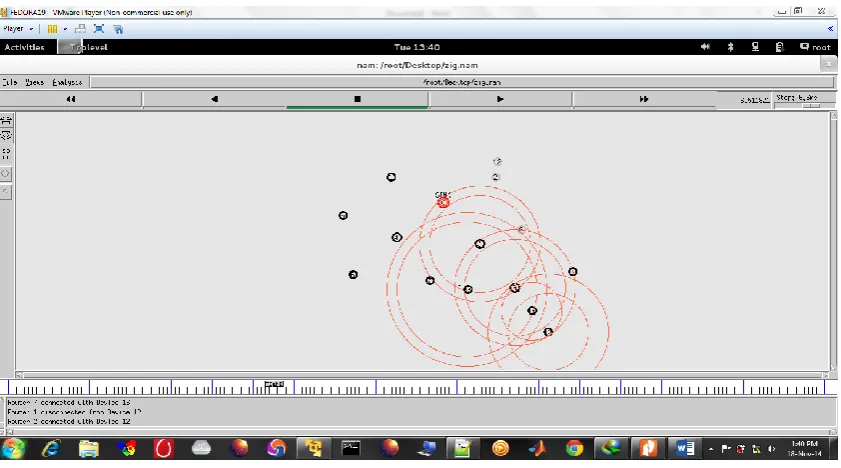Click the play backward button
This screenshot has width=841, height=468.
click(x=214, y=99)
